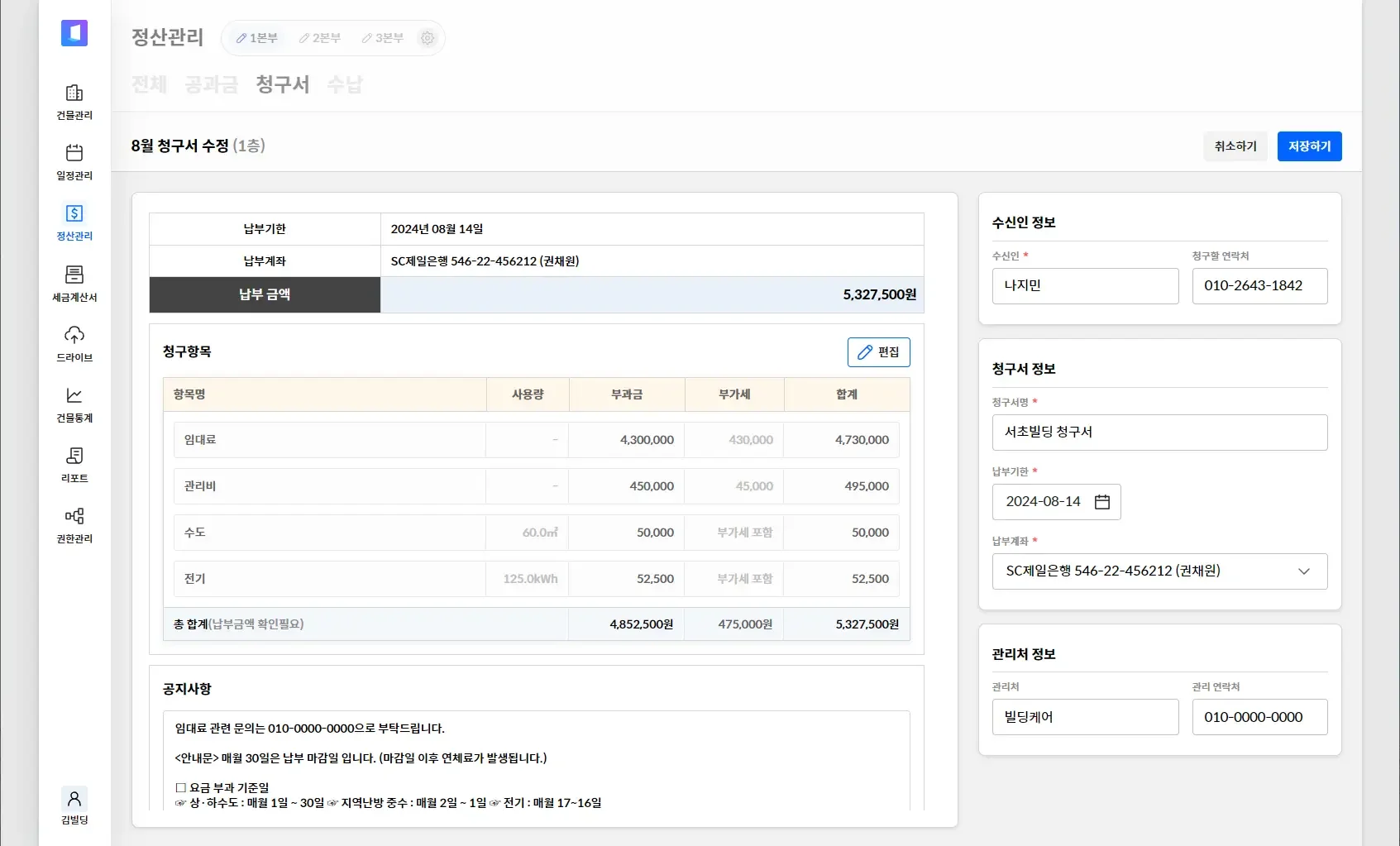Image resolution: width=1400 pixels, height=846 pixels.
Task: Click the 편집 edit button for 청구항목
Action: tap(878, 352)
